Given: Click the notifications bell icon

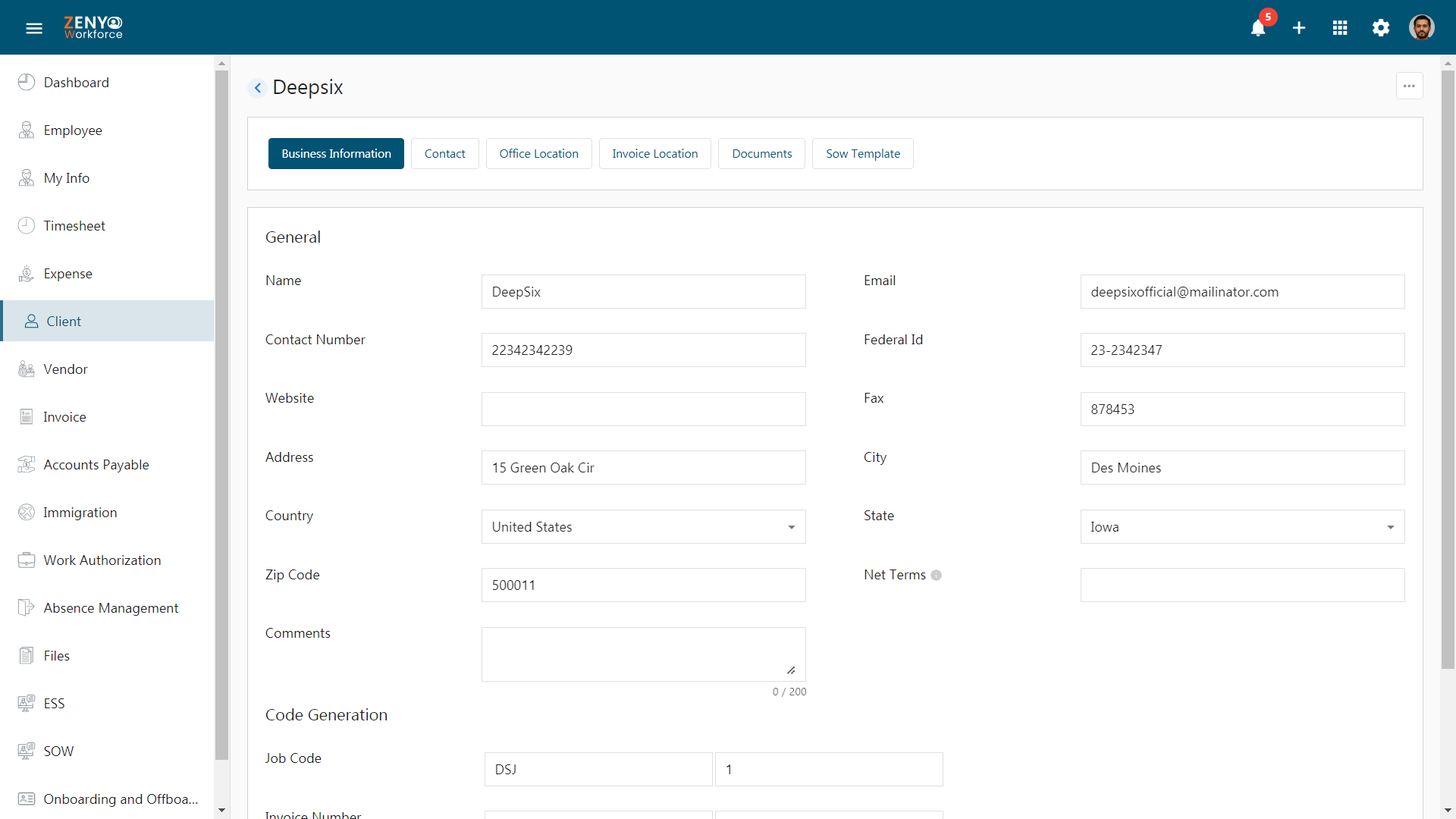Looking at the screenshot, I should [x=1258, y=28].
